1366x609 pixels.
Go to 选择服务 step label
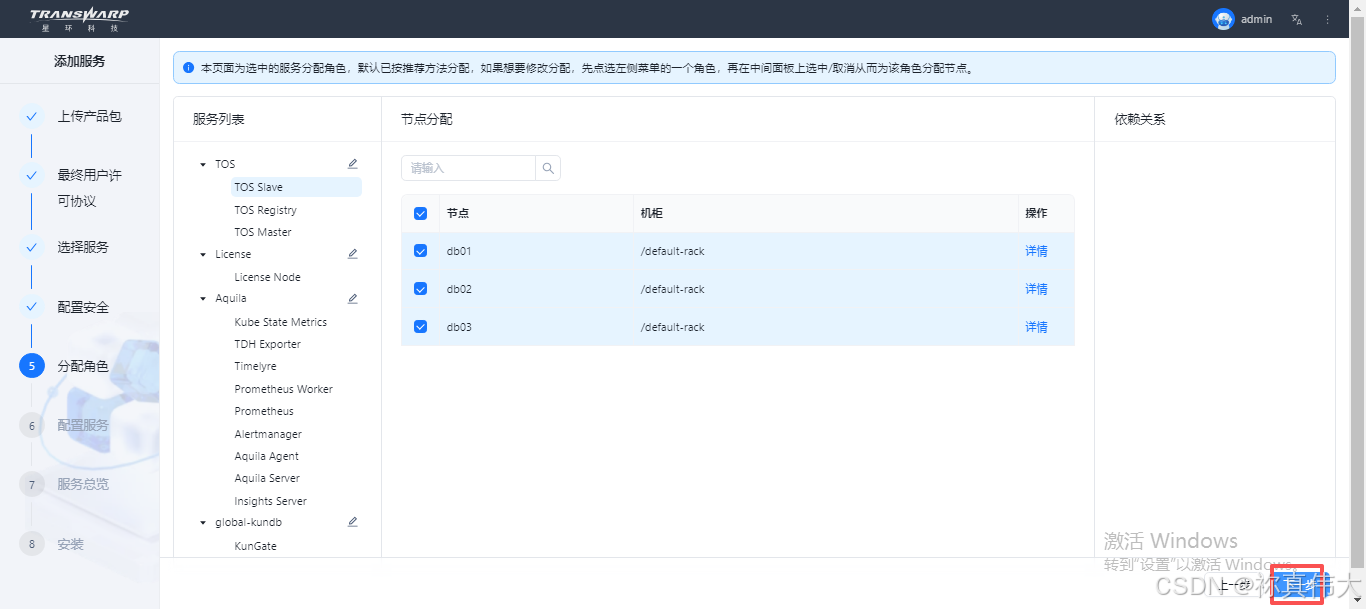point(83,247)
